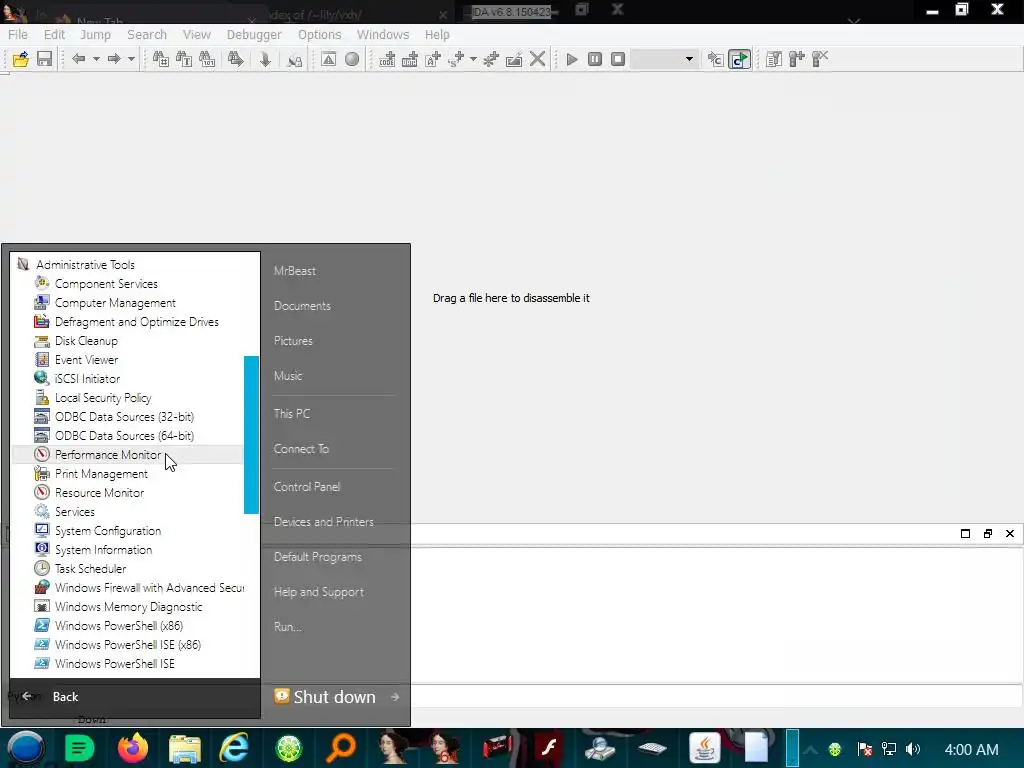Image resolution: width=1024 pixels, height=768 pixels.
Task: Show hidden tray icons chevron
Action: pos(810,749)
